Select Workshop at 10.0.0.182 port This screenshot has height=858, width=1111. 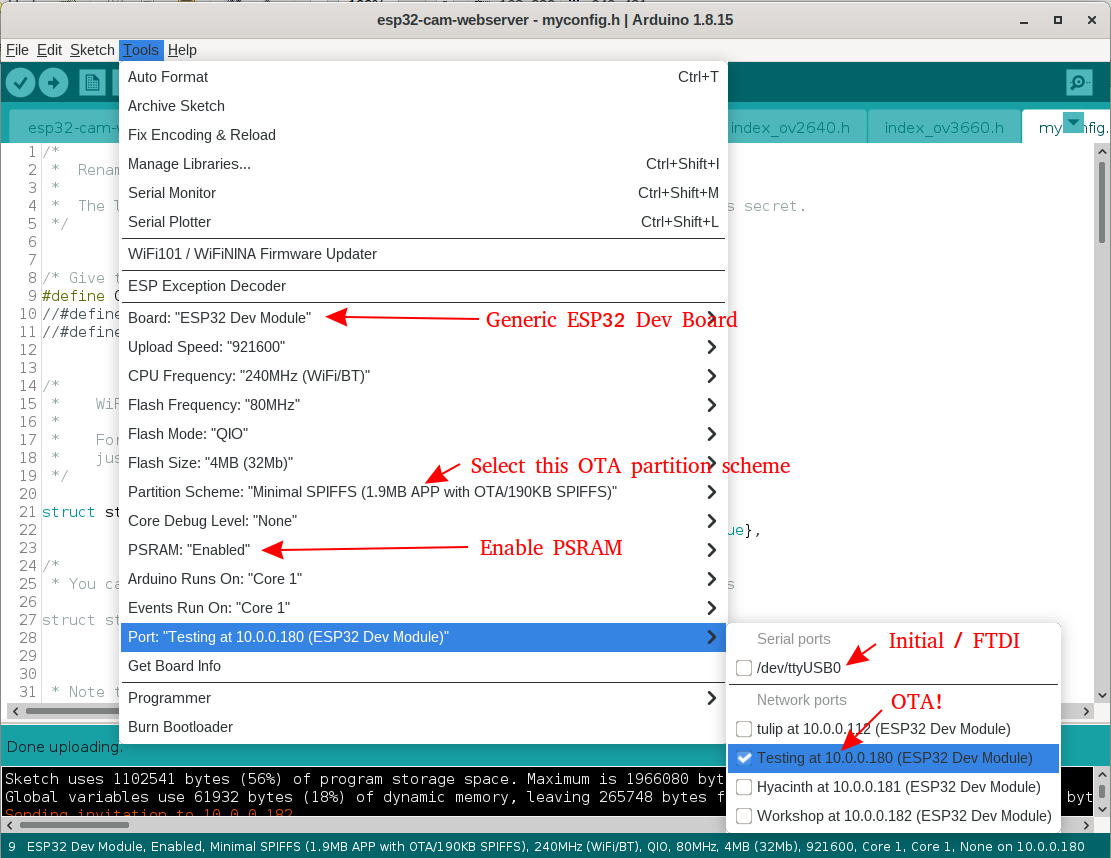coord(893,816)
